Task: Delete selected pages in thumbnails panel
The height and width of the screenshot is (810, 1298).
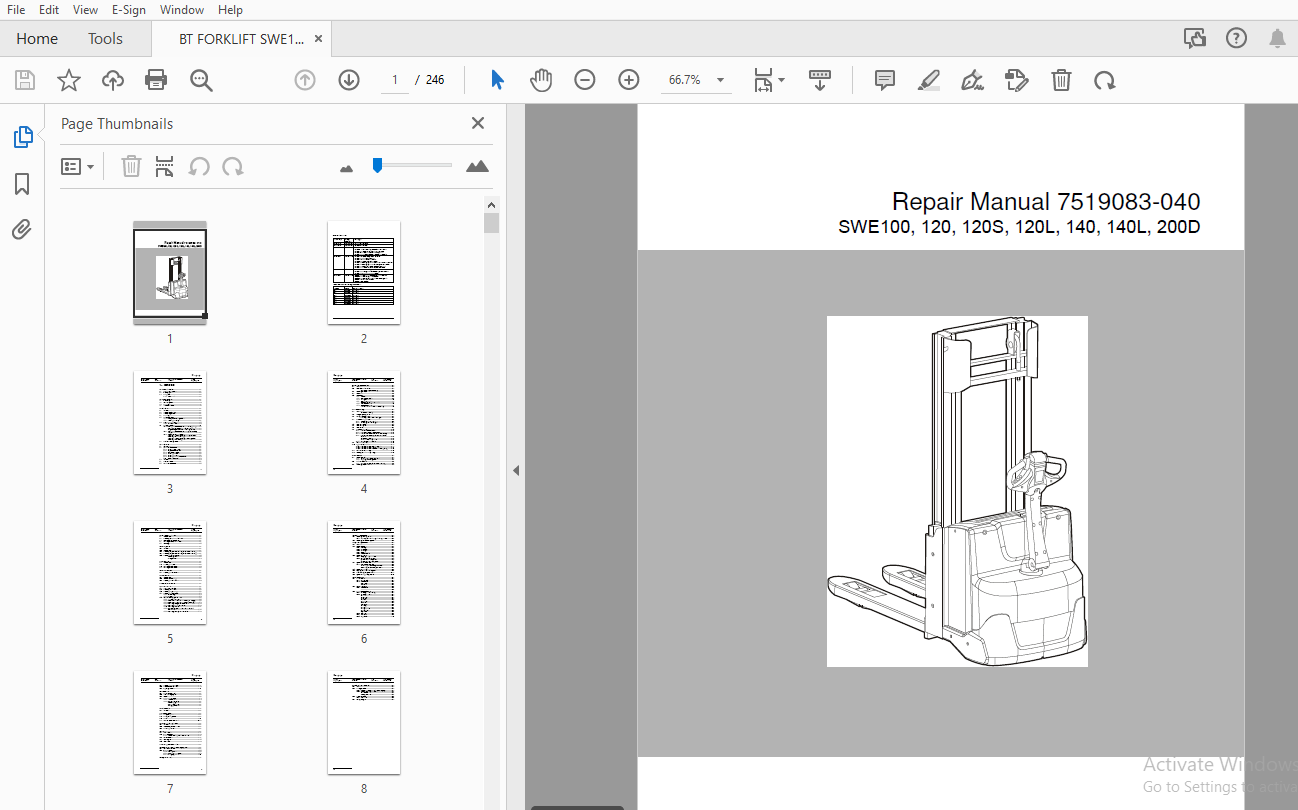Action: [131, 166]
